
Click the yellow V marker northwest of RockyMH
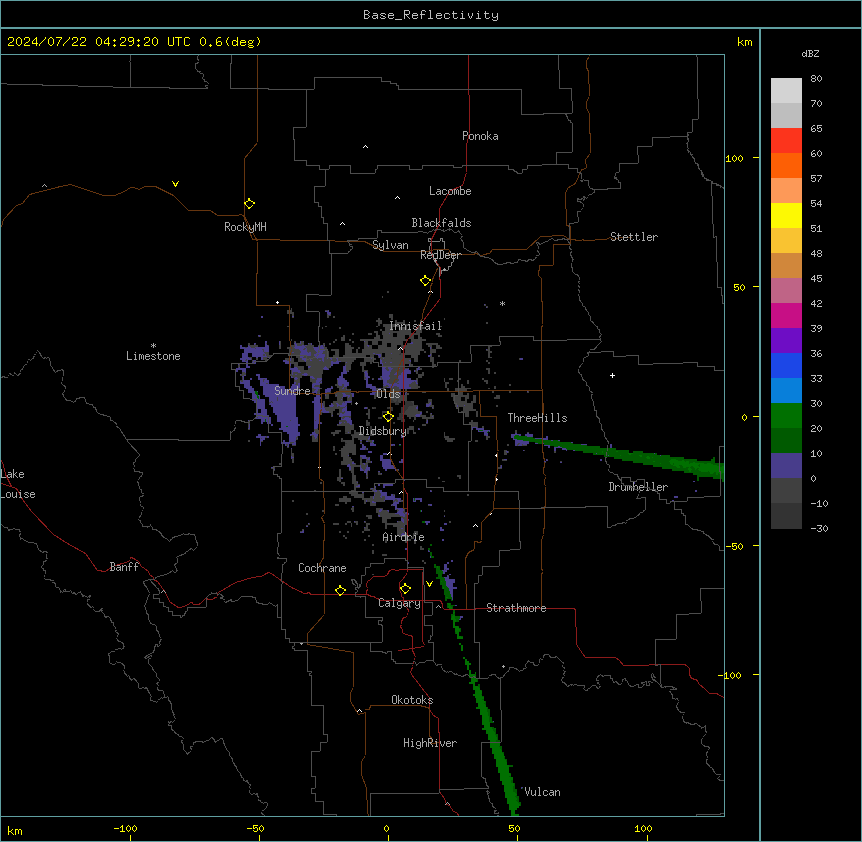tap(175, 184)
